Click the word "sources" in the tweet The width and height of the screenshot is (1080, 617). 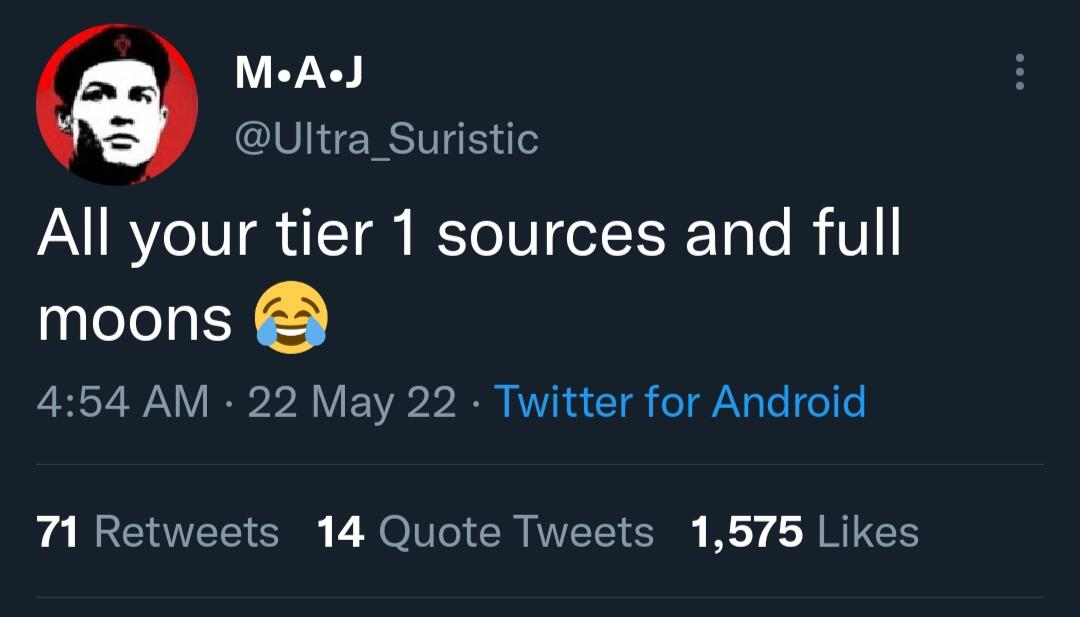pos(552,235)
